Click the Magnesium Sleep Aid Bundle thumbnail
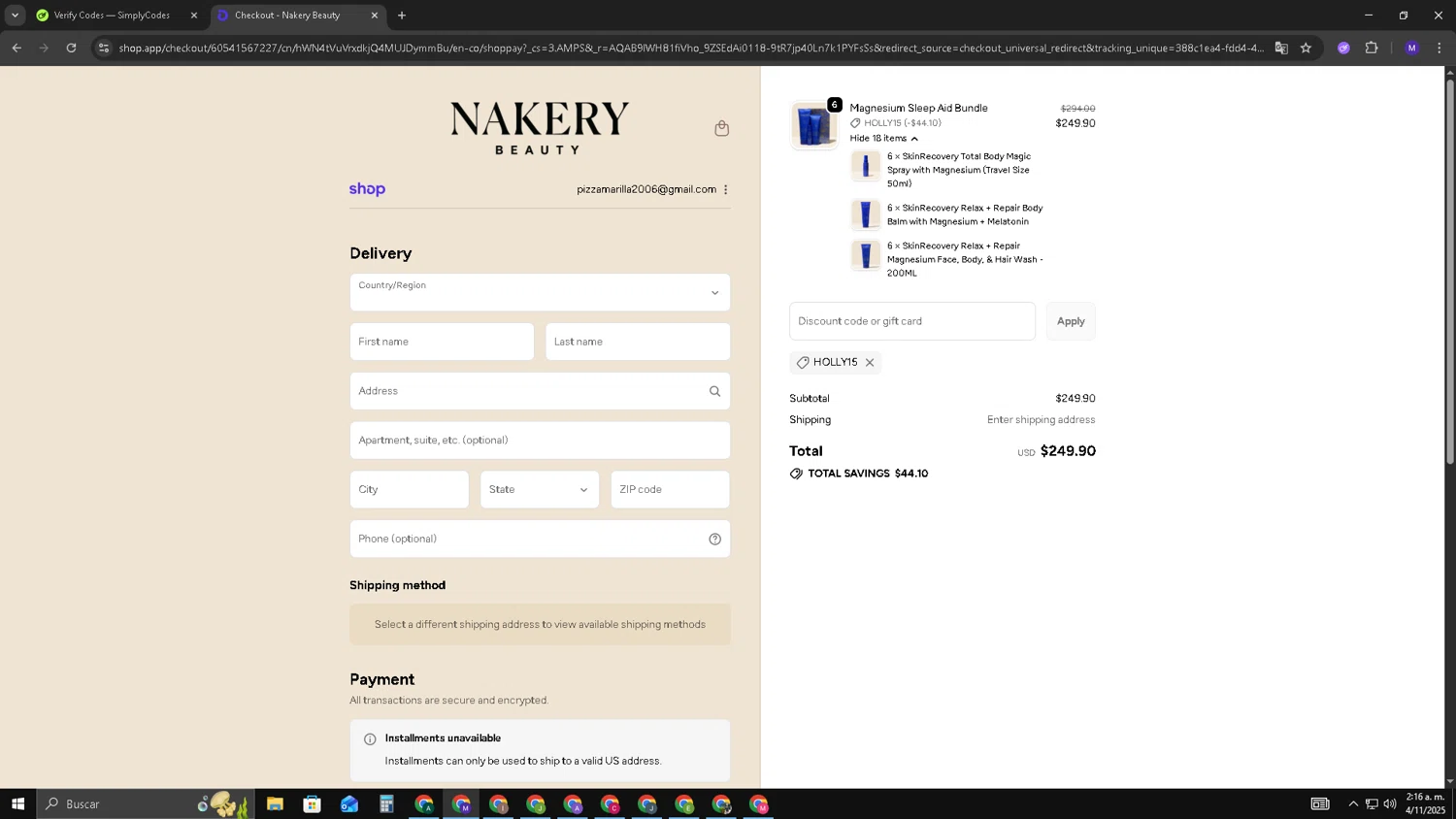This screenshot has width=1456, height=819. tap(813, 125)
